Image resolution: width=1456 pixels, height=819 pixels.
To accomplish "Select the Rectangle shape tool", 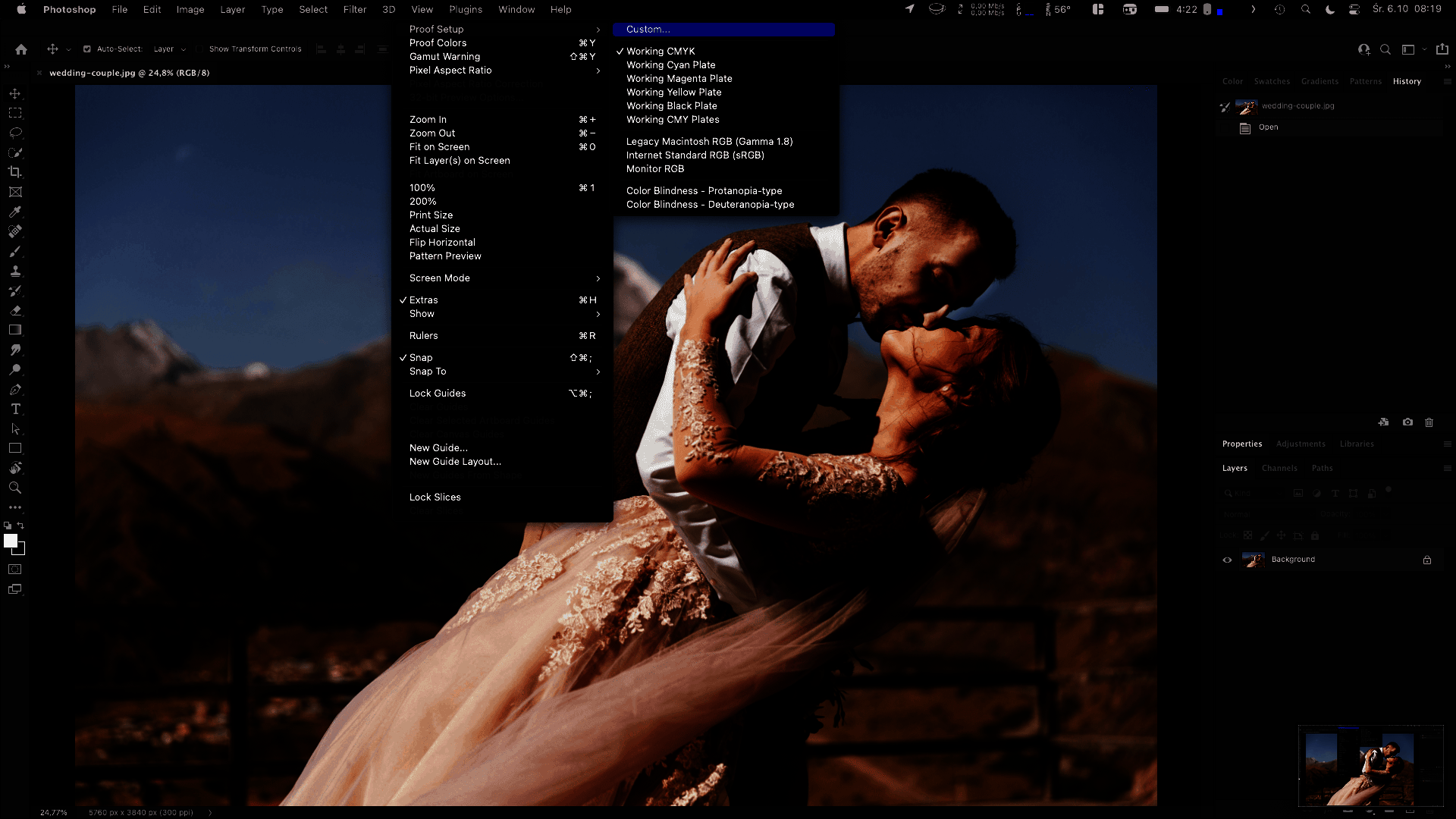I will click(15, 448).
